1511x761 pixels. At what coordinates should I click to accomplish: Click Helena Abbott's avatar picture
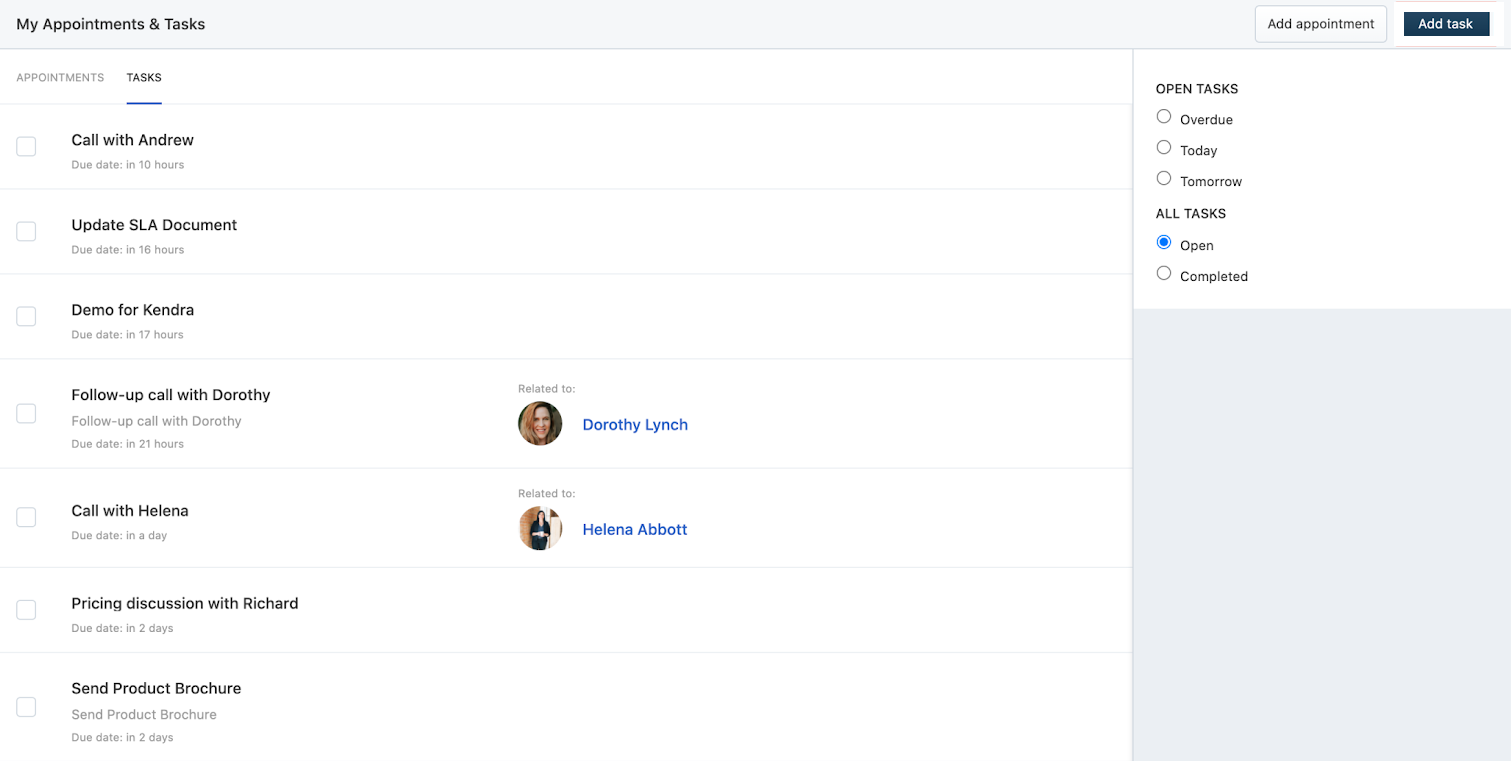point(540,529)
